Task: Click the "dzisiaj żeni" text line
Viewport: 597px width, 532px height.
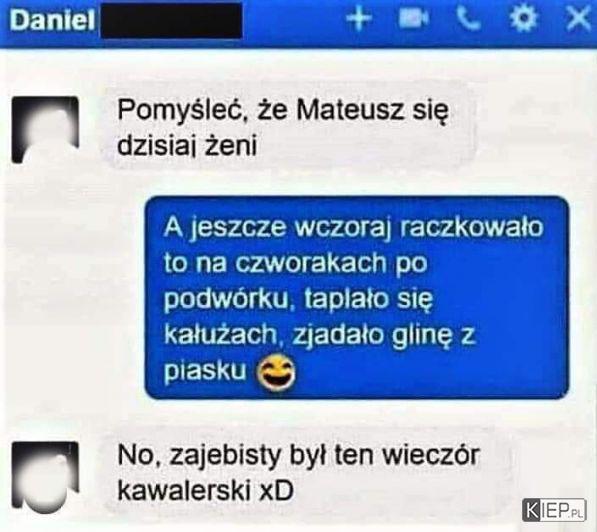Action: pyautogui.click(x=187, y=146)
